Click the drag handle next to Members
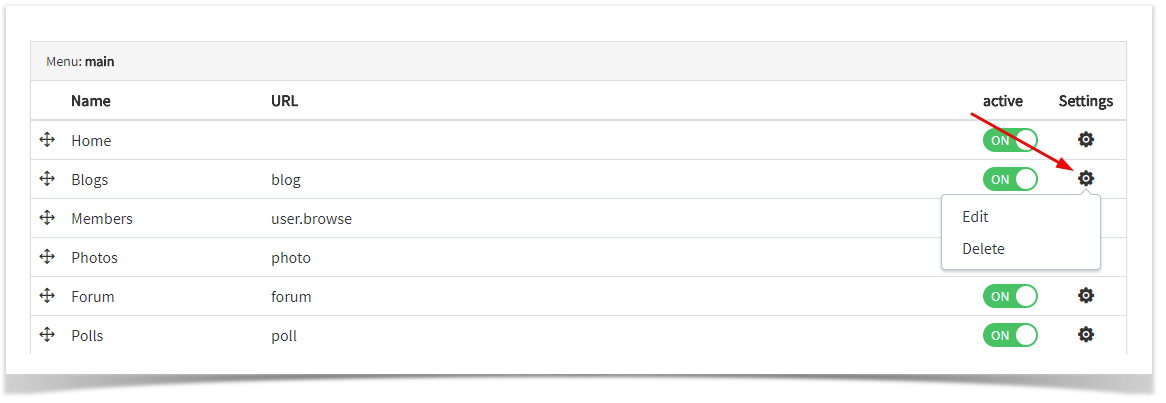The width and height of the screenshot is (1166, 403). [x=47, y=218]
